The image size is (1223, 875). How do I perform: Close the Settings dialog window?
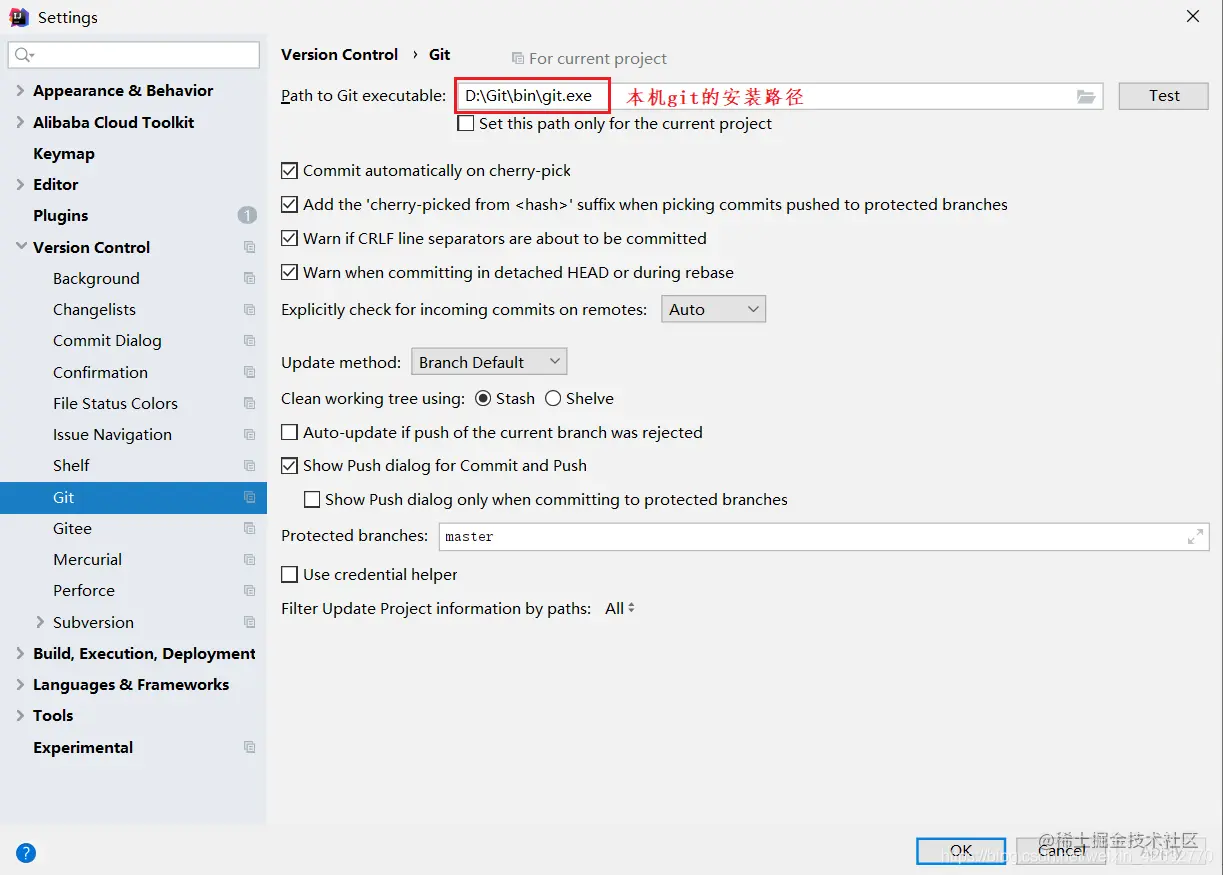pos(1193,17)
